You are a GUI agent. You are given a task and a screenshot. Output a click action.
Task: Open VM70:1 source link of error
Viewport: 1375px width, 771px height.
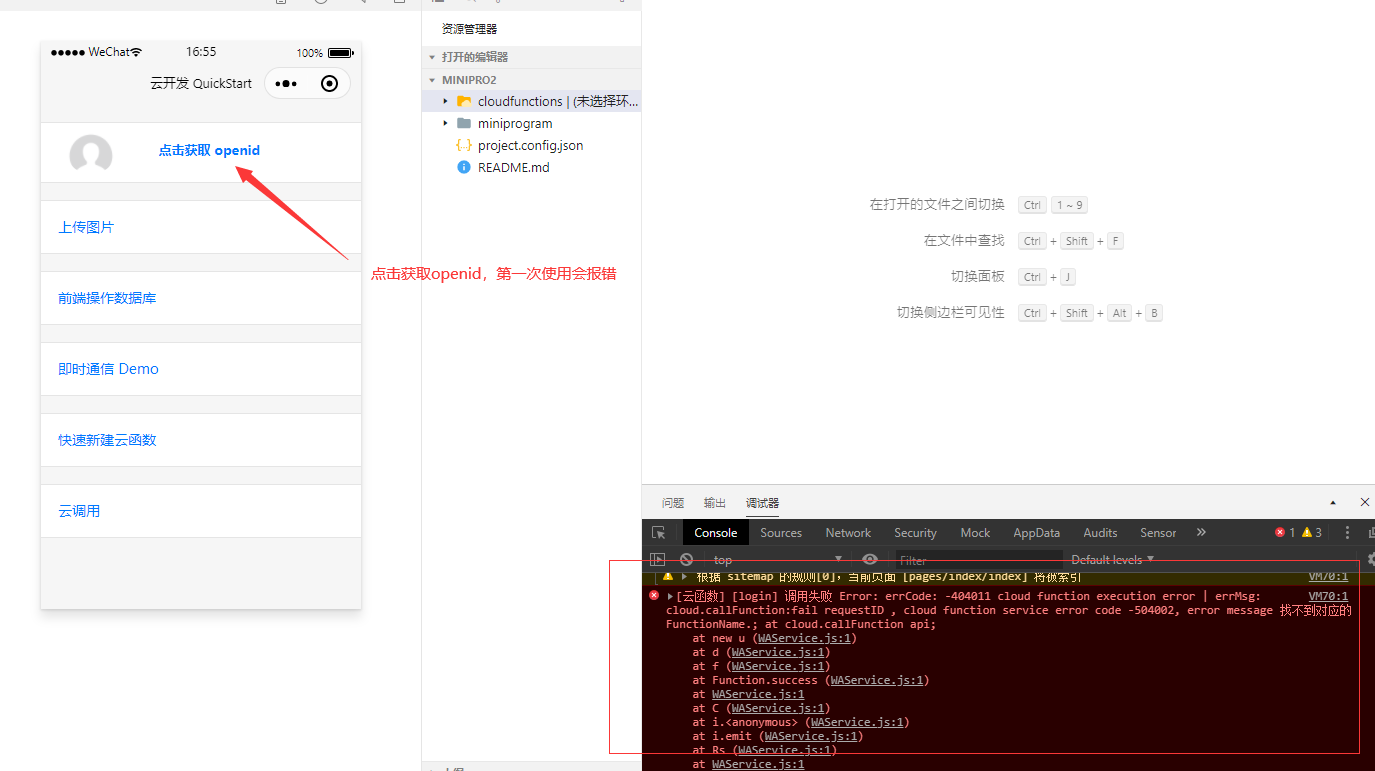point(1328,596)
